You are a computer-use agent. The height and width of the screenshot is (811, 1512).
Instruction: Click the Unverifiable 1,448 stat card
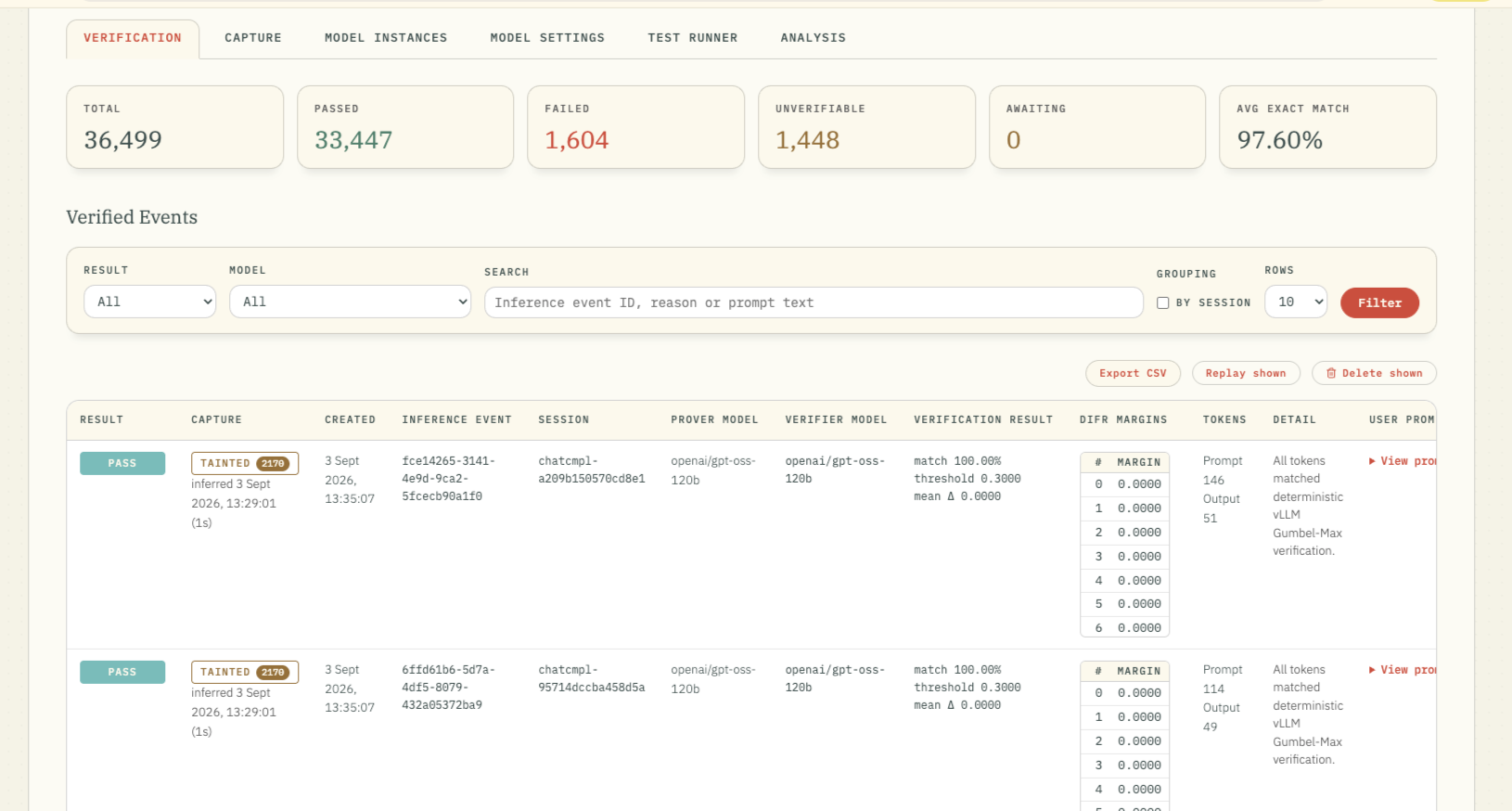[x=866, y=127]
